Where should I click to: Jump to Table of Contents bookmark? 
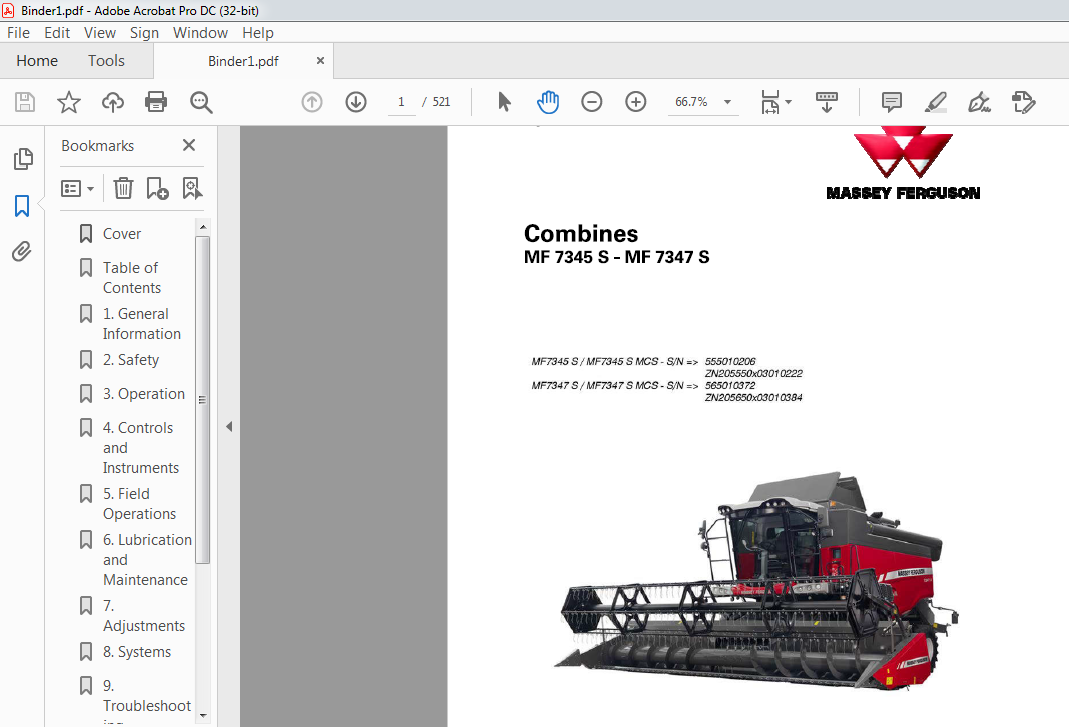[x=132, y=278]
